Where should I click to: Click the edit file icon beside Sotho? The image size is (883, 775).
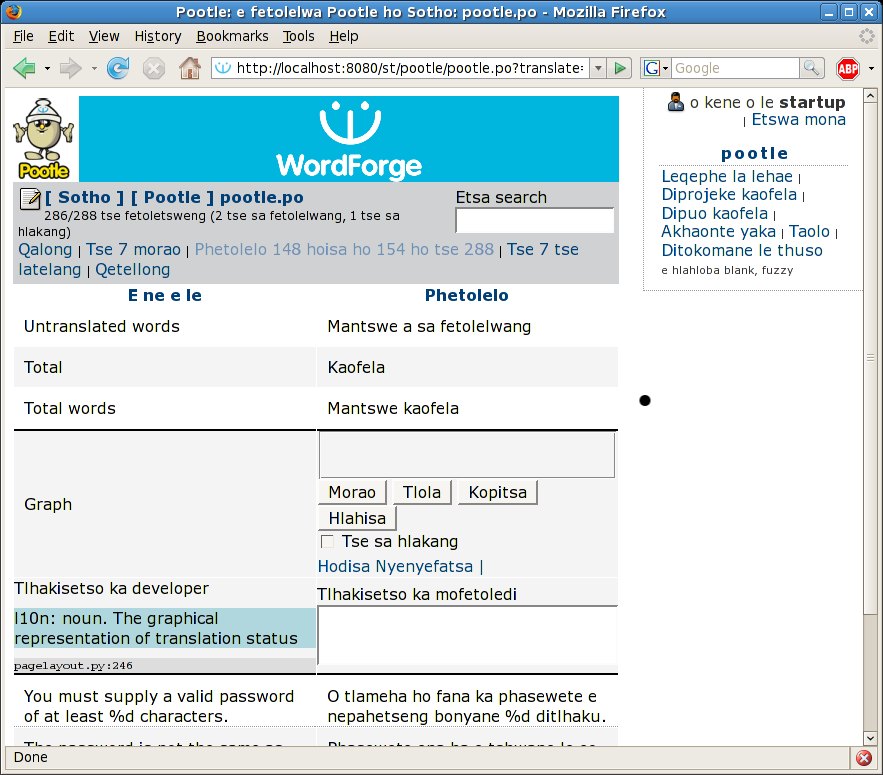pyautogui.click(x=30, y=198)
